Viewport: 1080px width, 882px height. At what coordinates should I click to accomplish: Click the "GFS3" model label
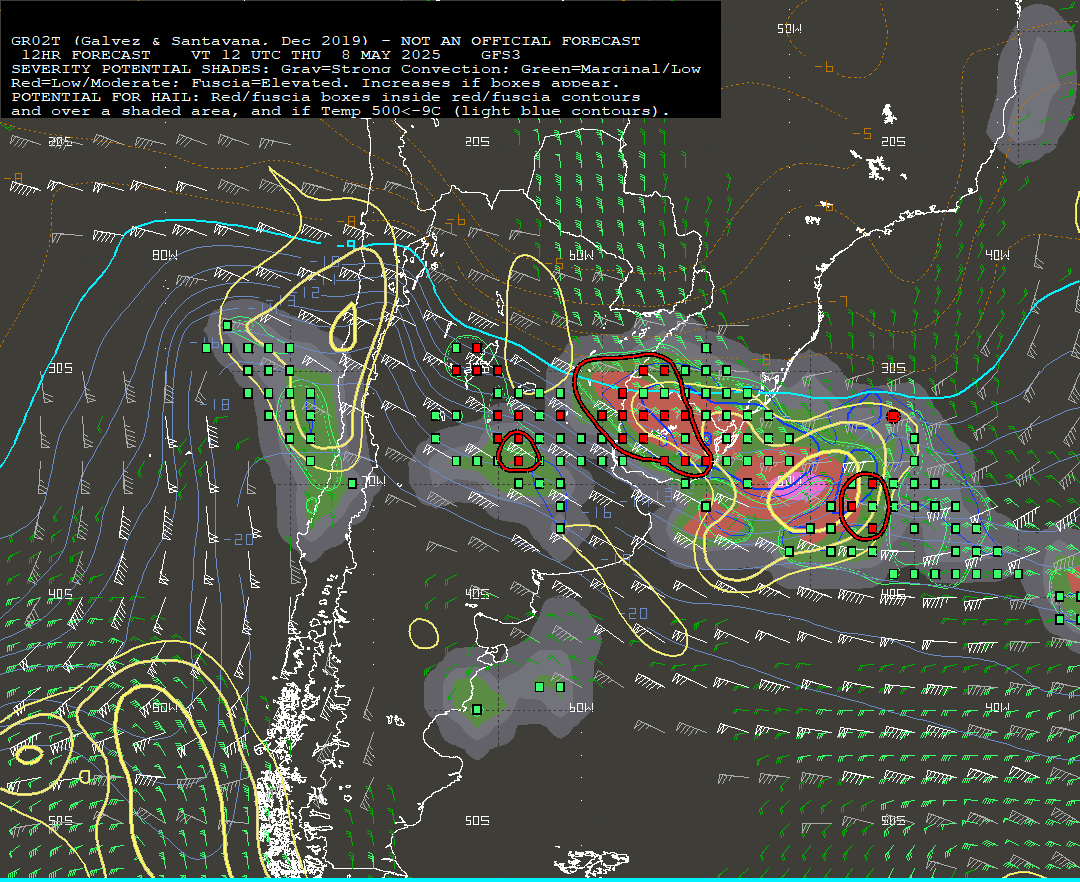pyautogui.click(x=501, y=54)
